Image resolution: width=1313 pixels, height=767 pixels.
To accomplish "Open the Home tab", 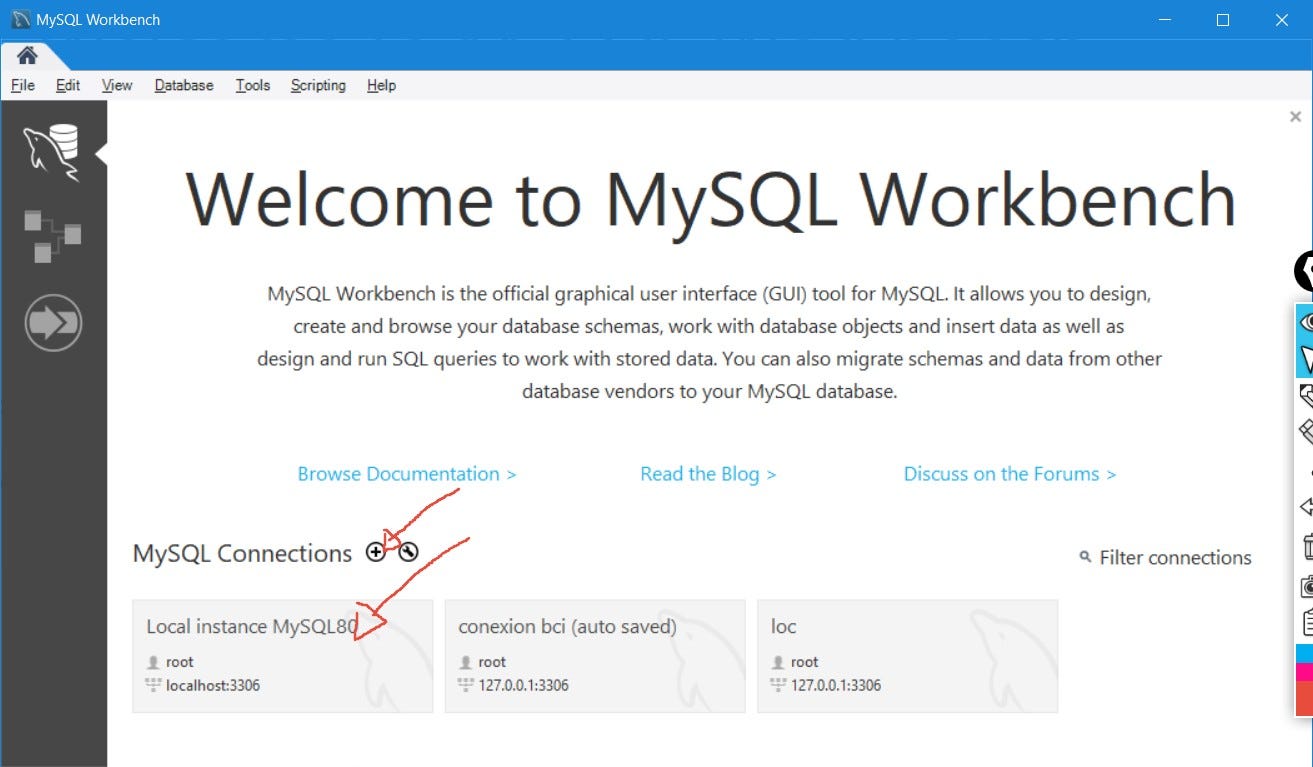I will [x=27, y=55].
